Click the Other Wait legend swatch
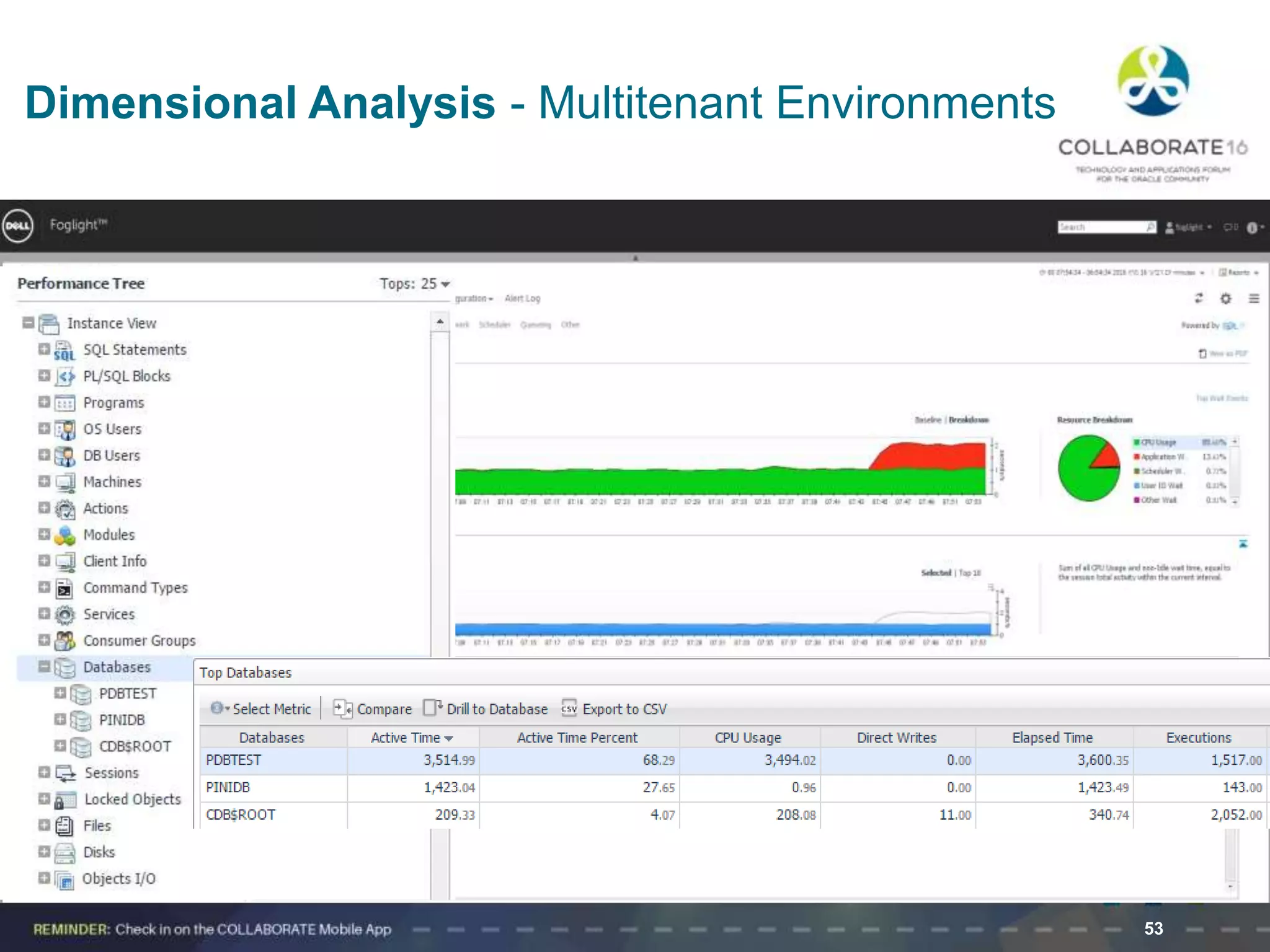Screen dimensions: 1270x952 pos(1137,500)
